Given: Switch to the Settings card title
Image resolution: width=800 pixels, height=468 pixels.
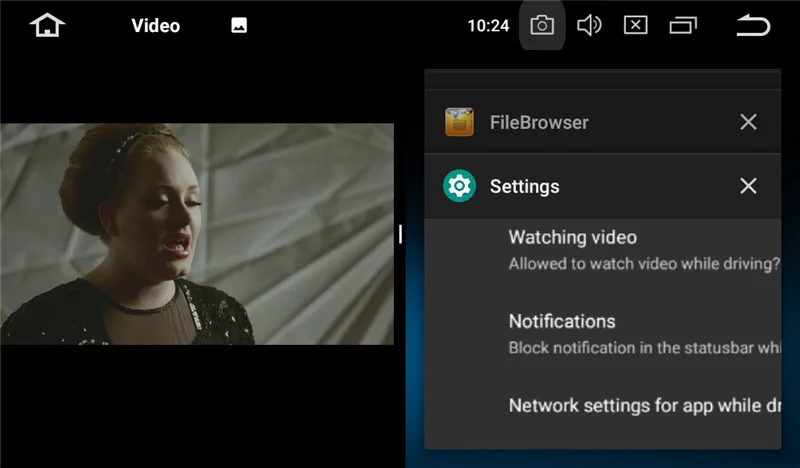Looking at the screenshot, I should 524,186.
